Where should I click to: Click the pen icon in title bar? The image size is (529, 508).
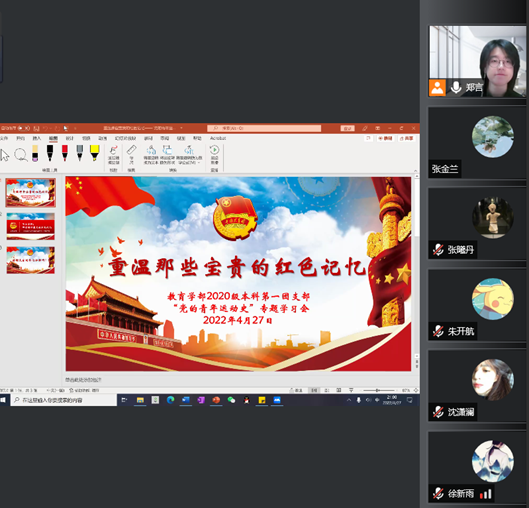[x=365, y=128]
